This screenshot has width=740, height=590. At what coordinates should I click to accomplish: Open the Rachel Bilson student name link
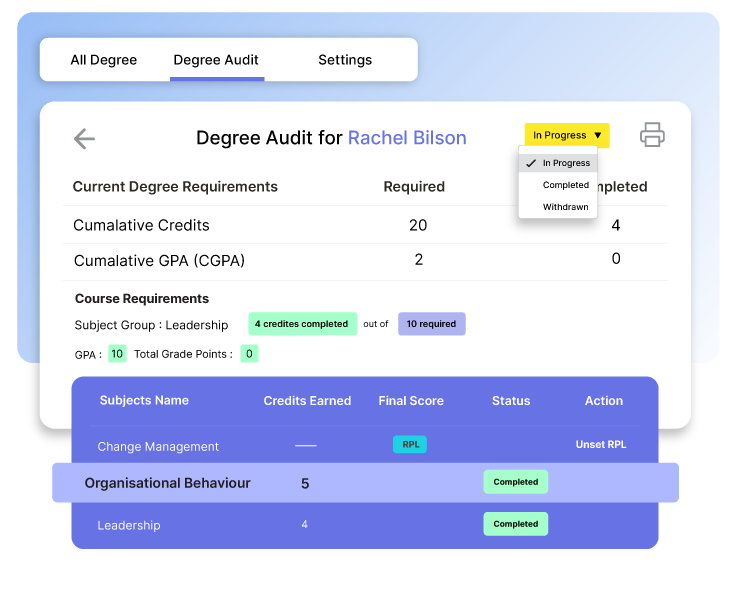pyautogui.click(x=407, y=138)
